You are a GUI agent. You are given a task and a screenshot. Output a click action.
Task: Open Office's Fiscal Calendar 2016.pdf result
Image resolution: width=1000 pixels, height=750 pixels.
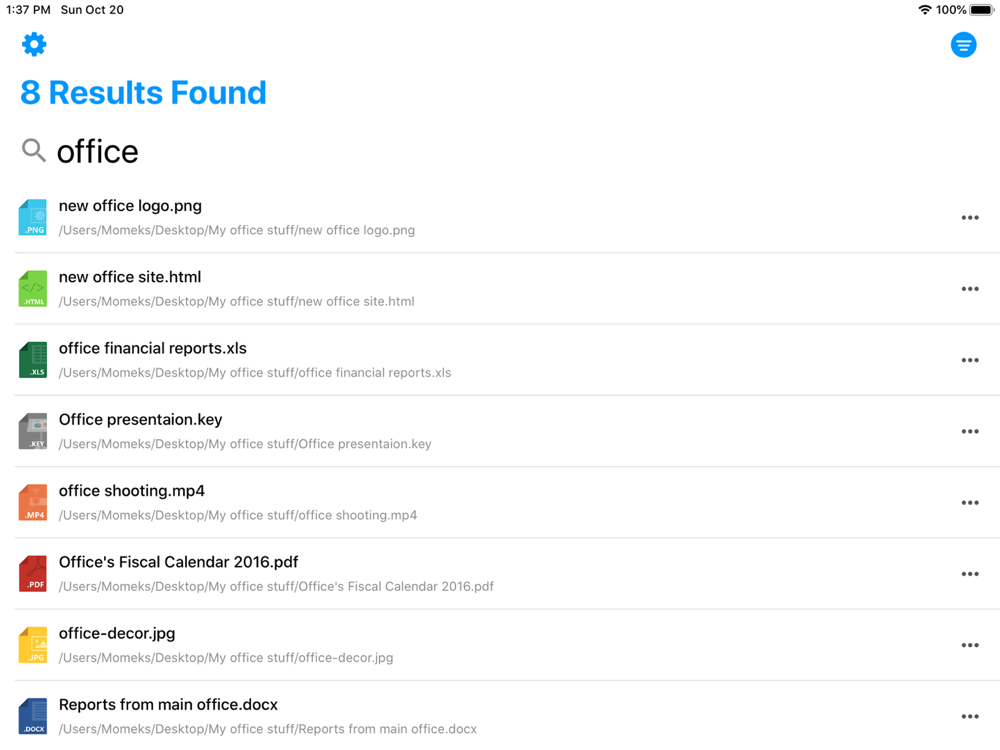pos(179,563)
